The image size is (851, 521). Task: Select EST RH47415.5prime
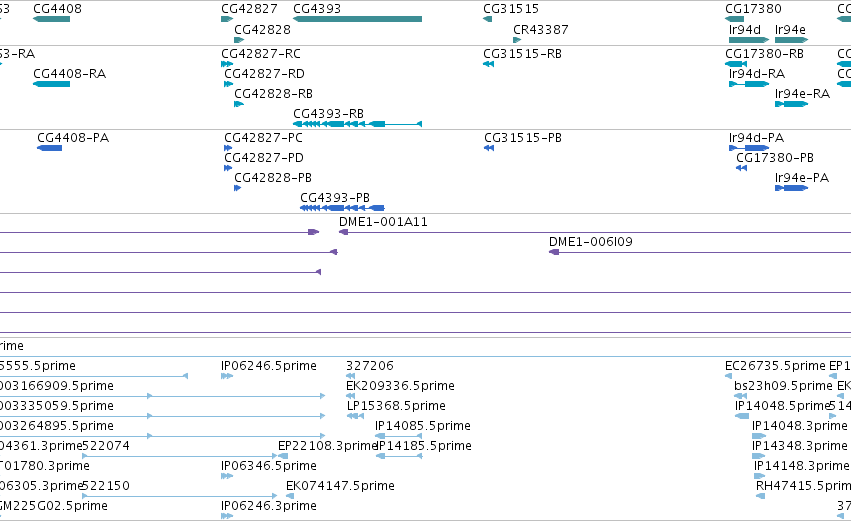(x=803, y=486)
